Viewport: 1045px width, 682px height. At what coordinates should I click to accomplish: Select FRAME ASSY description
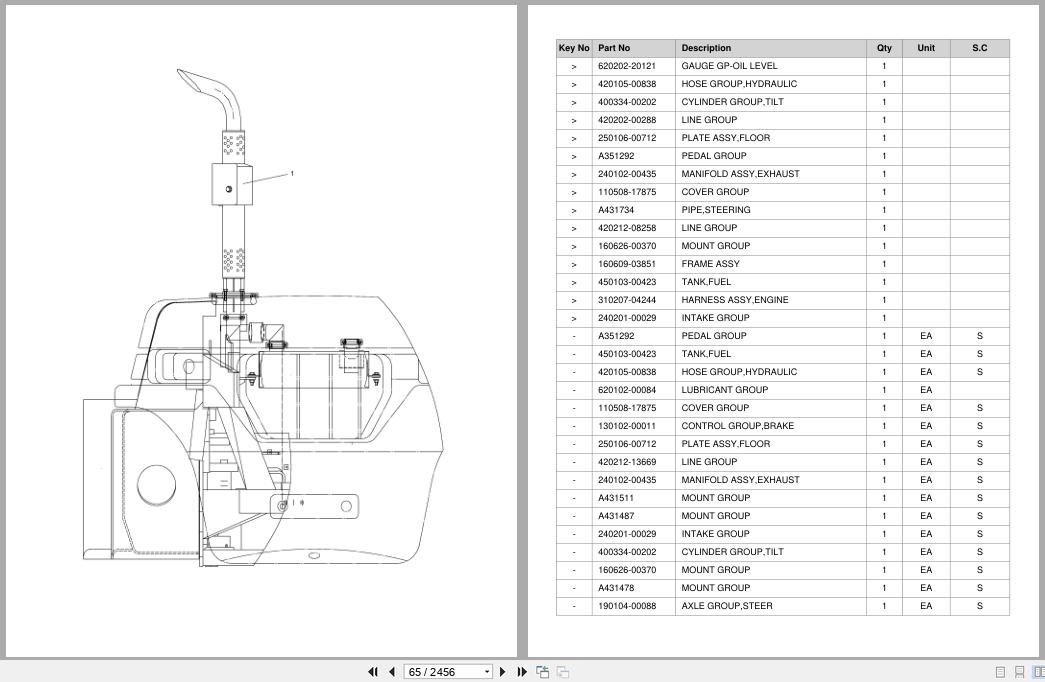tap(710, 264)
